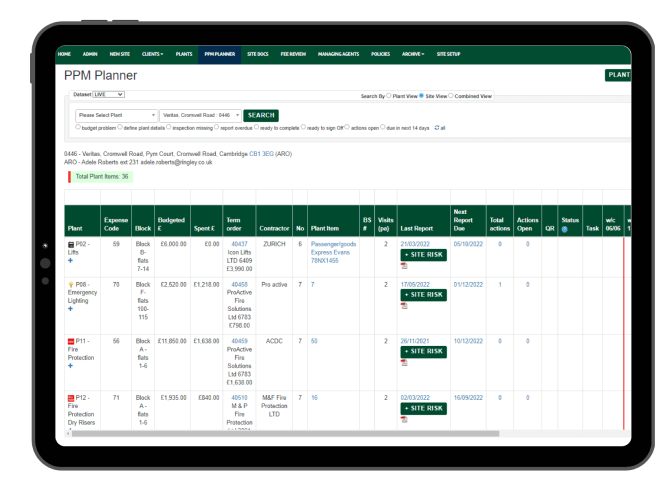Open the 'Please Select Plant' dropdown
This screenshot has width=670, height=487.
tap(113, 115)
